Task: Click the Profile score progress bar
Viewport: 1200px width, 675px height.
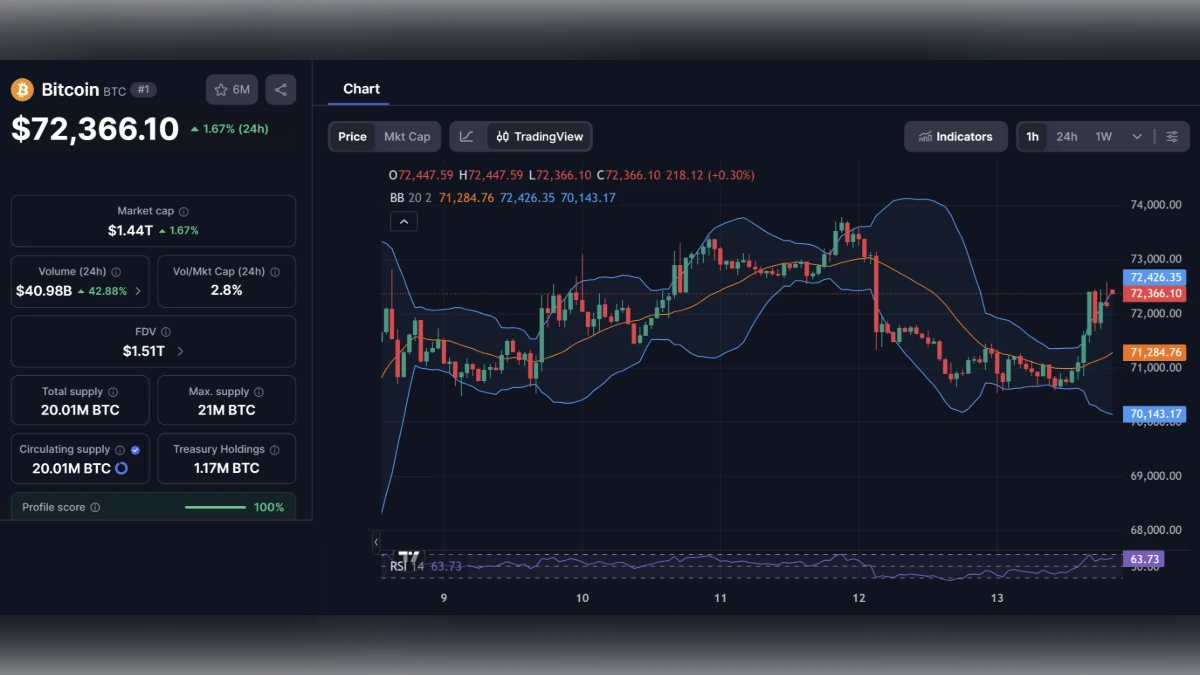Action: tap(215, 507)
